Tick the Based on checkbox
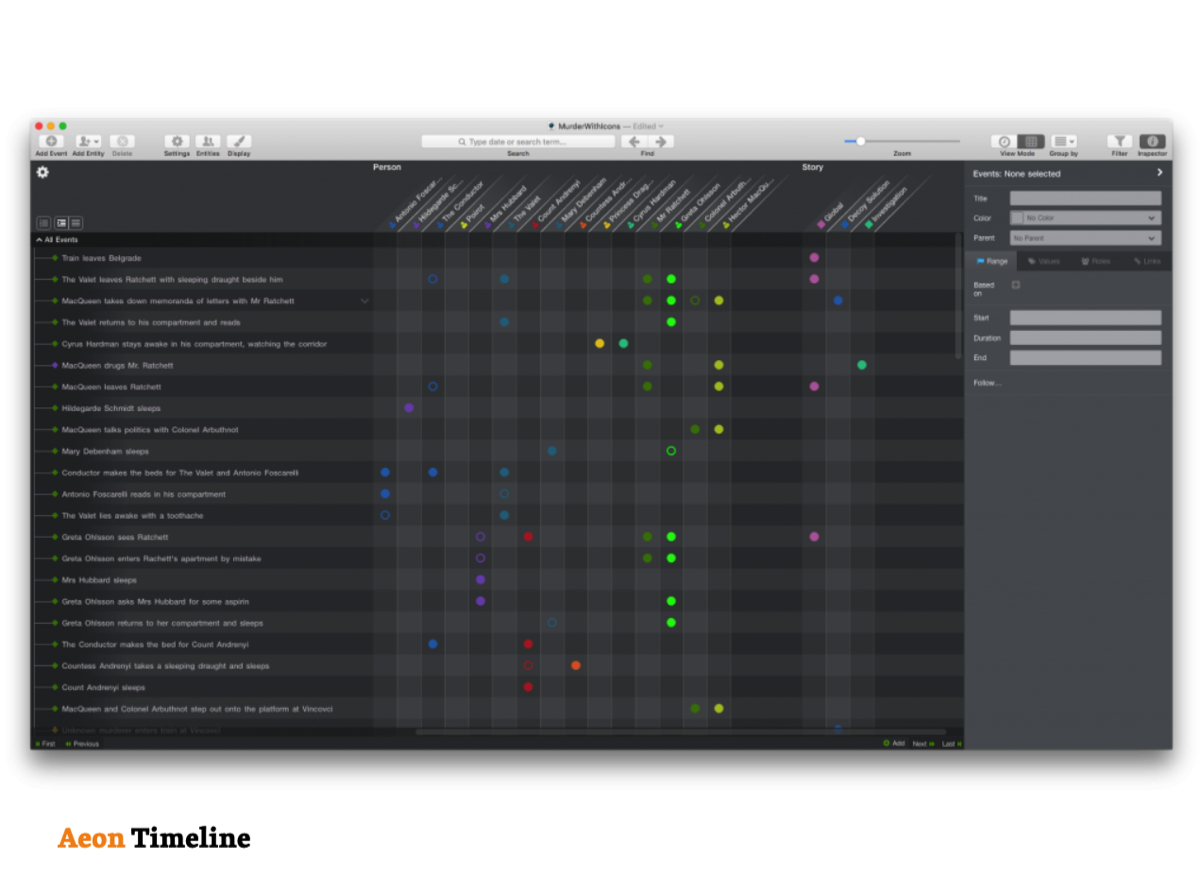1200x894 pixels. point(1016,285)
